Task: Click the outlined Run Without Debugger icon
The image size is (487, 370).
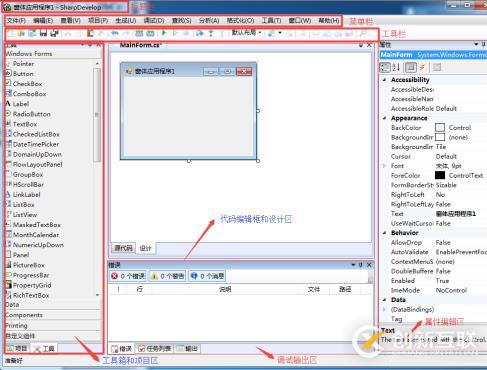Action: [x=175, y=33]
